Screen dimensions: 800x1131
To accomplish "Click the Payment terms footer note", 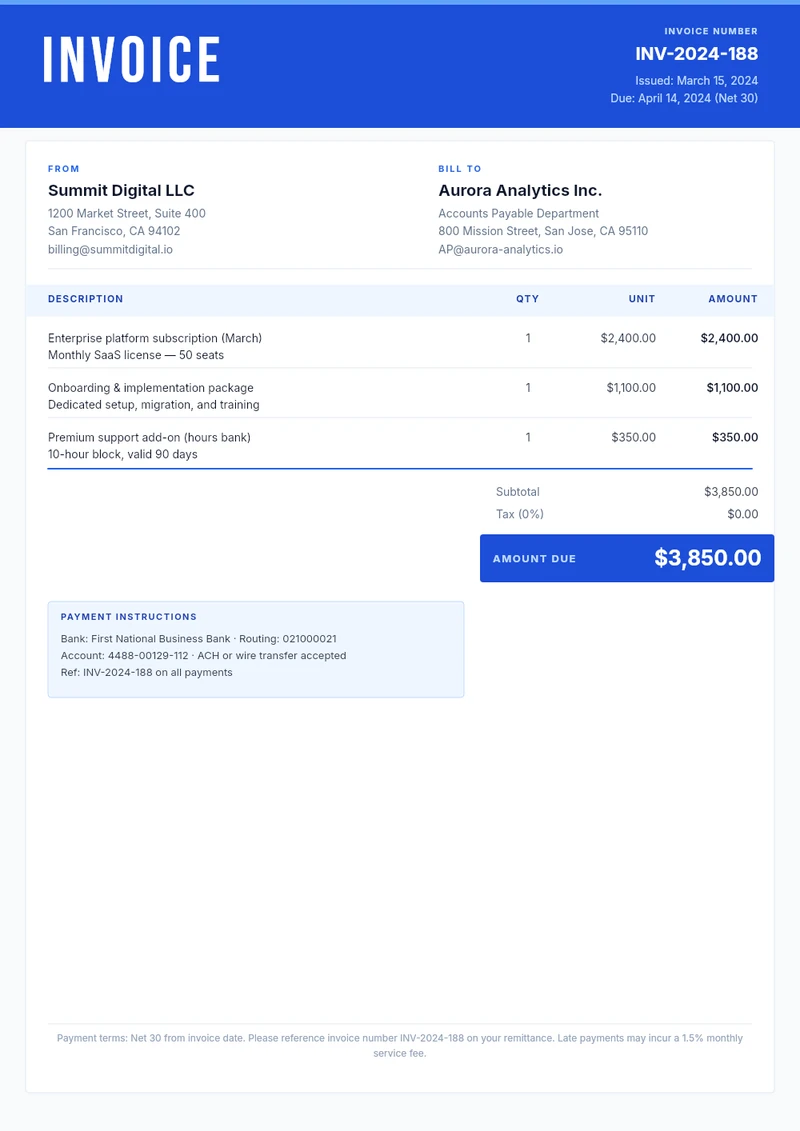I will pyautogui.click(x=400, y=1046).
